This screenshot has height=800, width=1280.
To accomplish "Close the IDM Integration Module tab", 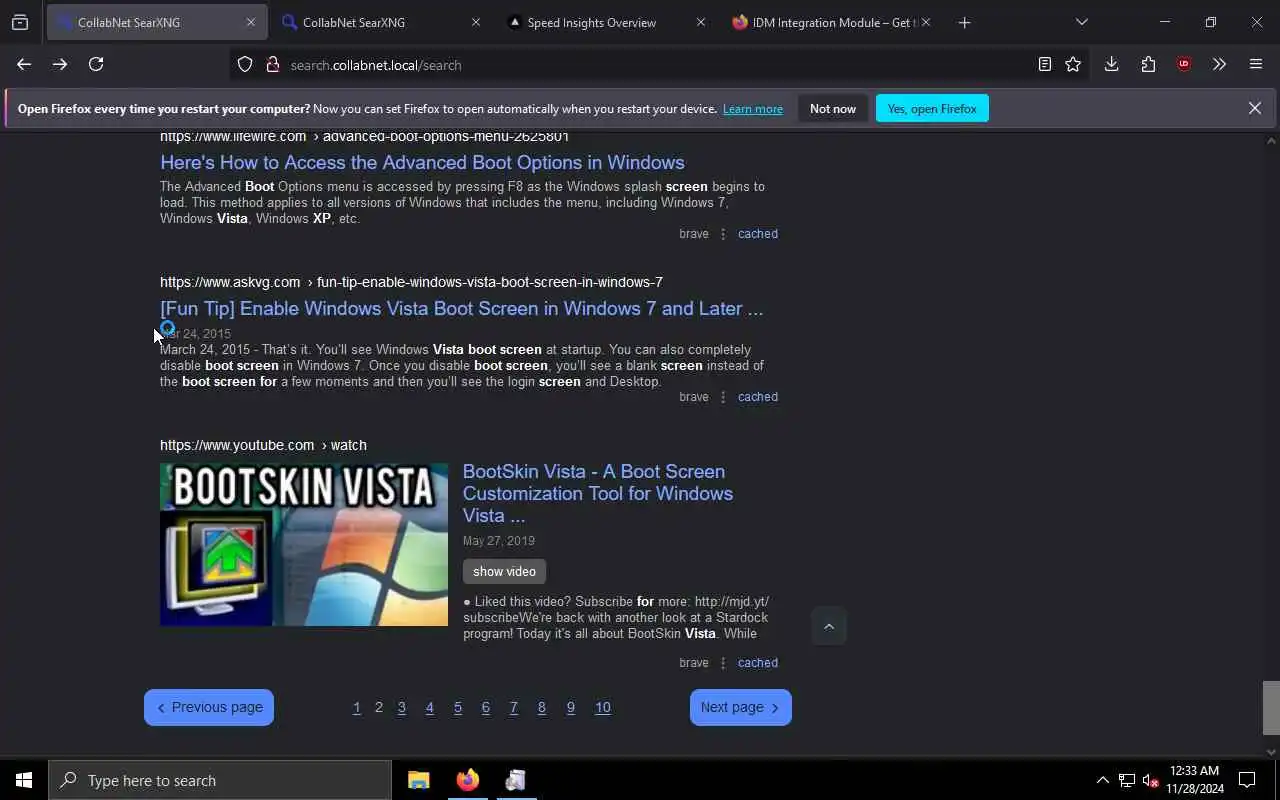I will (x=925, y=22).
